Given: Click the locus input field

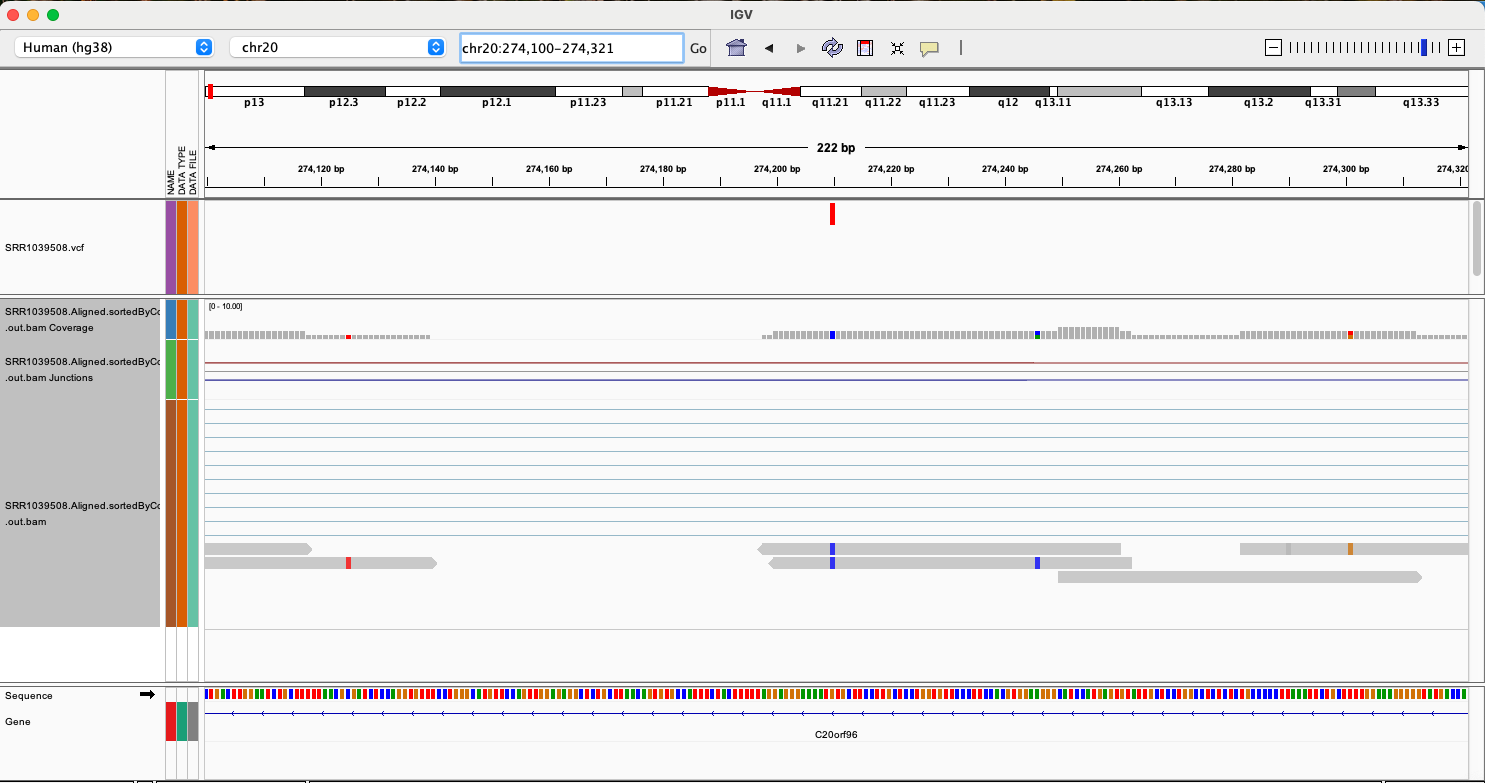Looking at the screenshot, I should pyautogui.click(x=570, y=48).
